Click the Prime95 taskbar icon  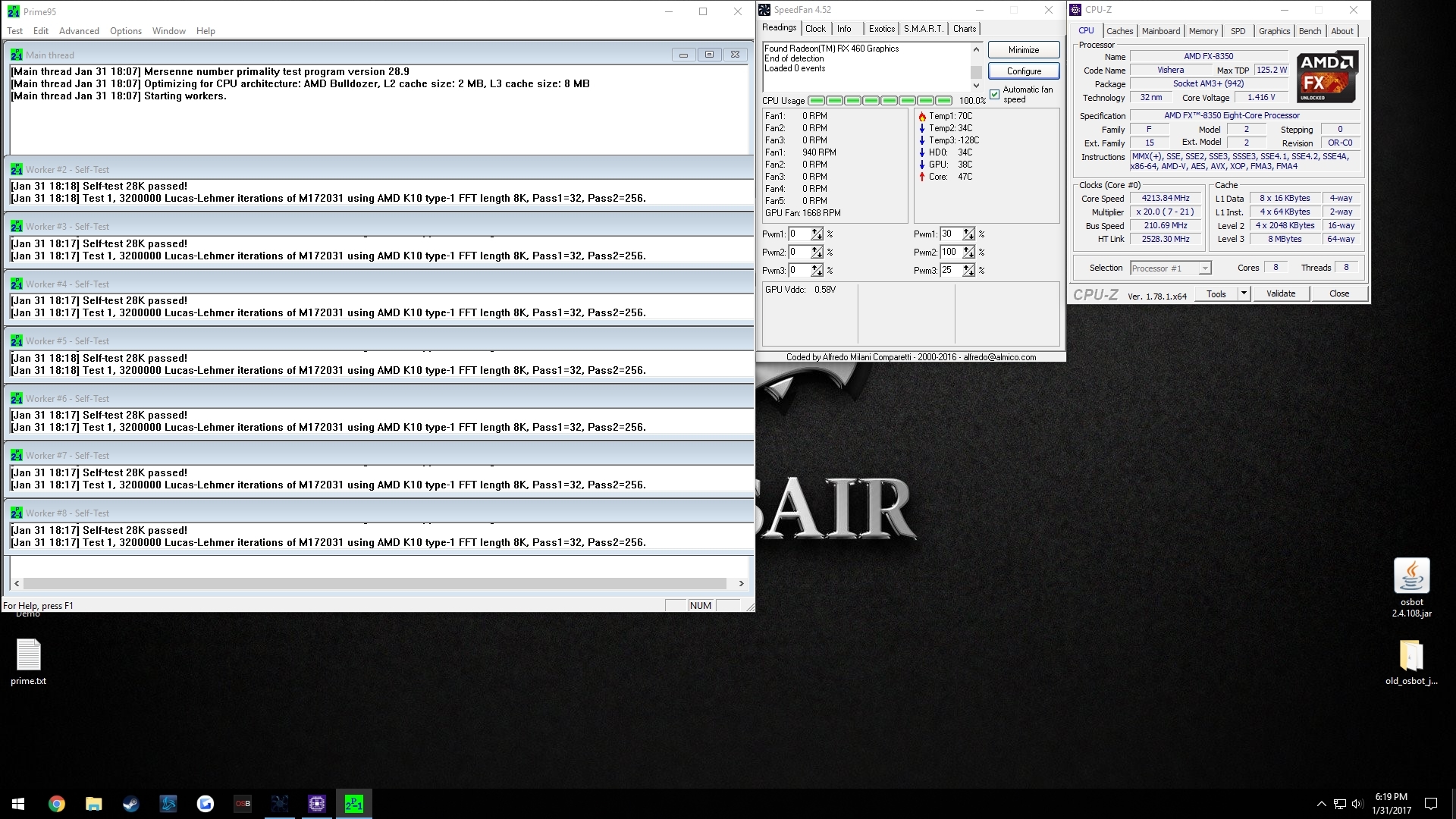(x=353, y=804)
